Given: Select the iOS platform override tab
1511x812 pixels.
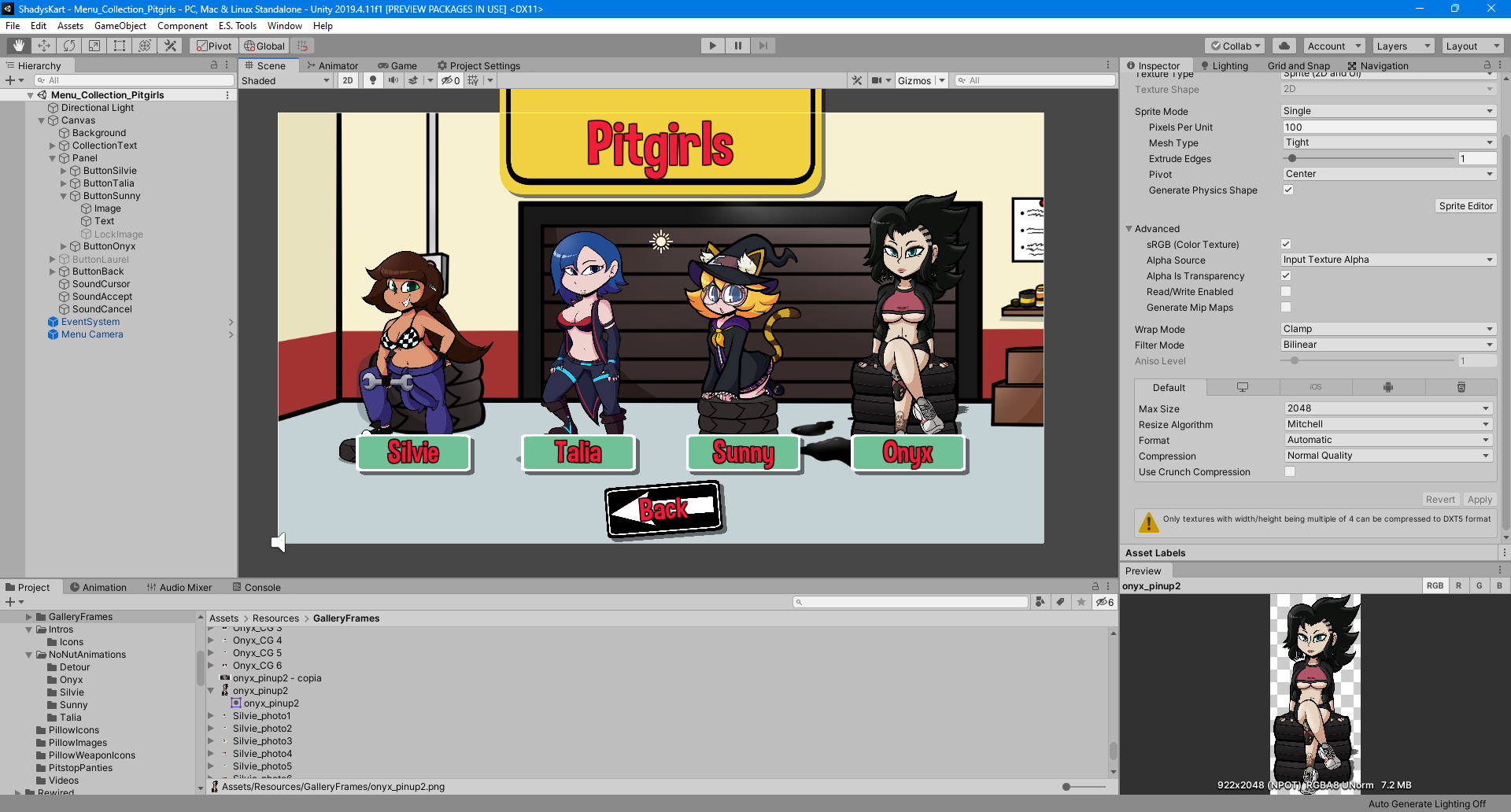Looking at the screenshot, I should coord(1316,387).
